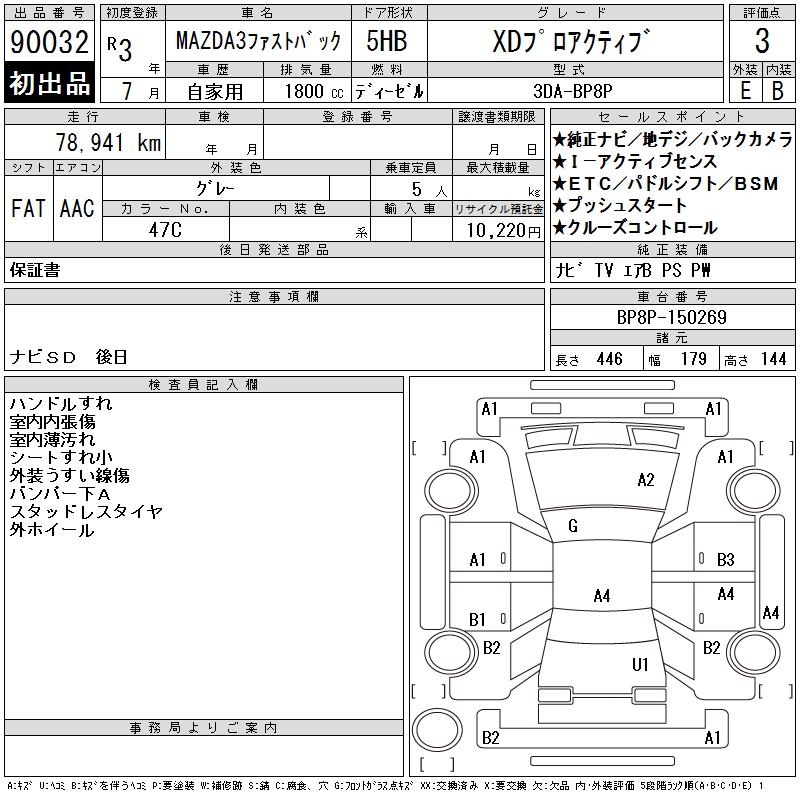Click the "リサイクル預託金" header

498,209
